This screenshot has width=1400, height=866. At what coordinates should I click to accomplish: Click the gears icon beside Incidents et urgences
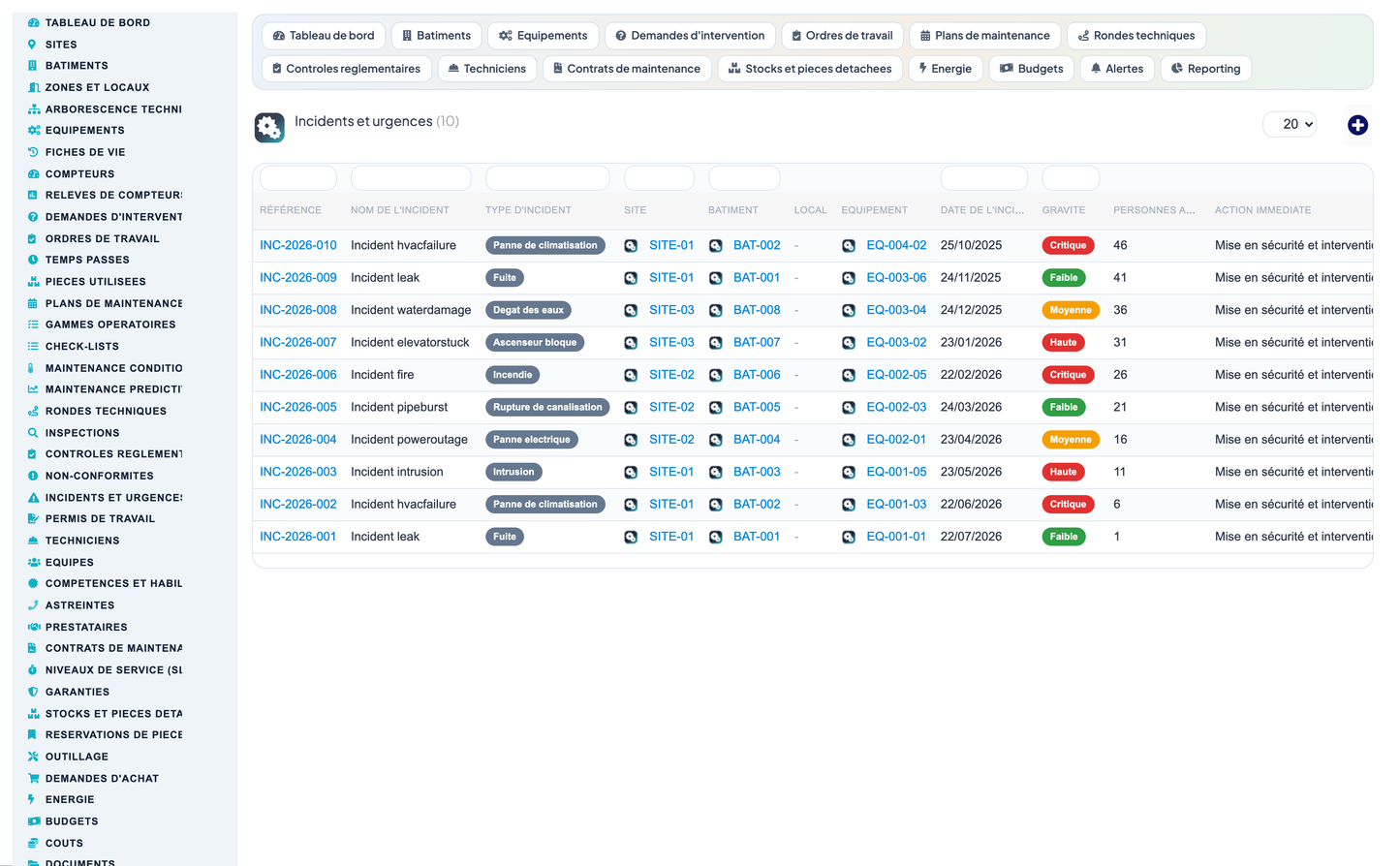(x=269, y=127)
